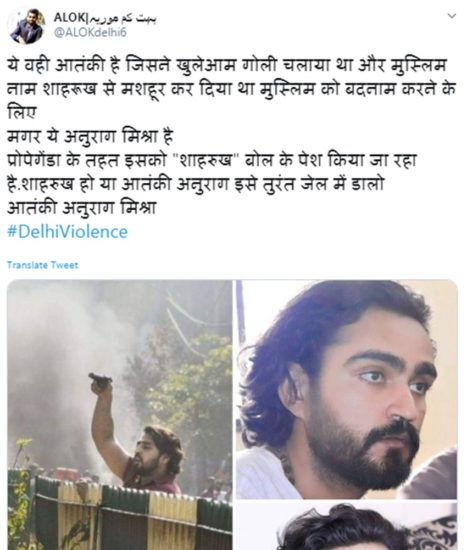Click the single word 'लिए' line

pos(21,113)
